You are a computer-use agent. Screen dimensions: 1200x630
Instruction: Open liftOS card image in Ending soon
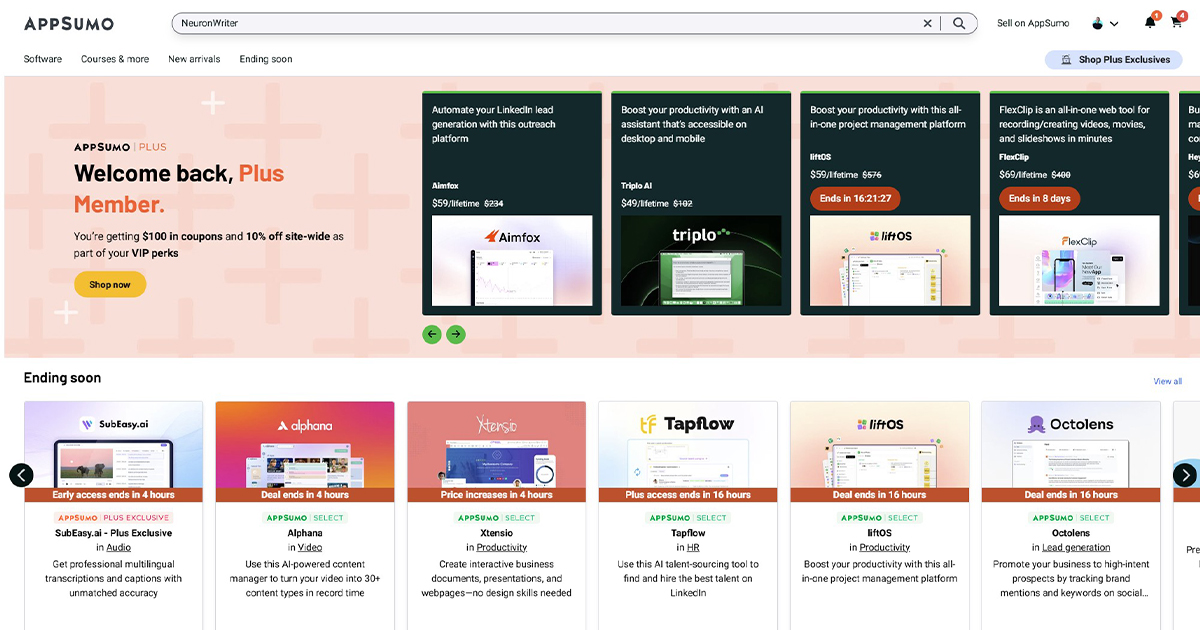879,445
